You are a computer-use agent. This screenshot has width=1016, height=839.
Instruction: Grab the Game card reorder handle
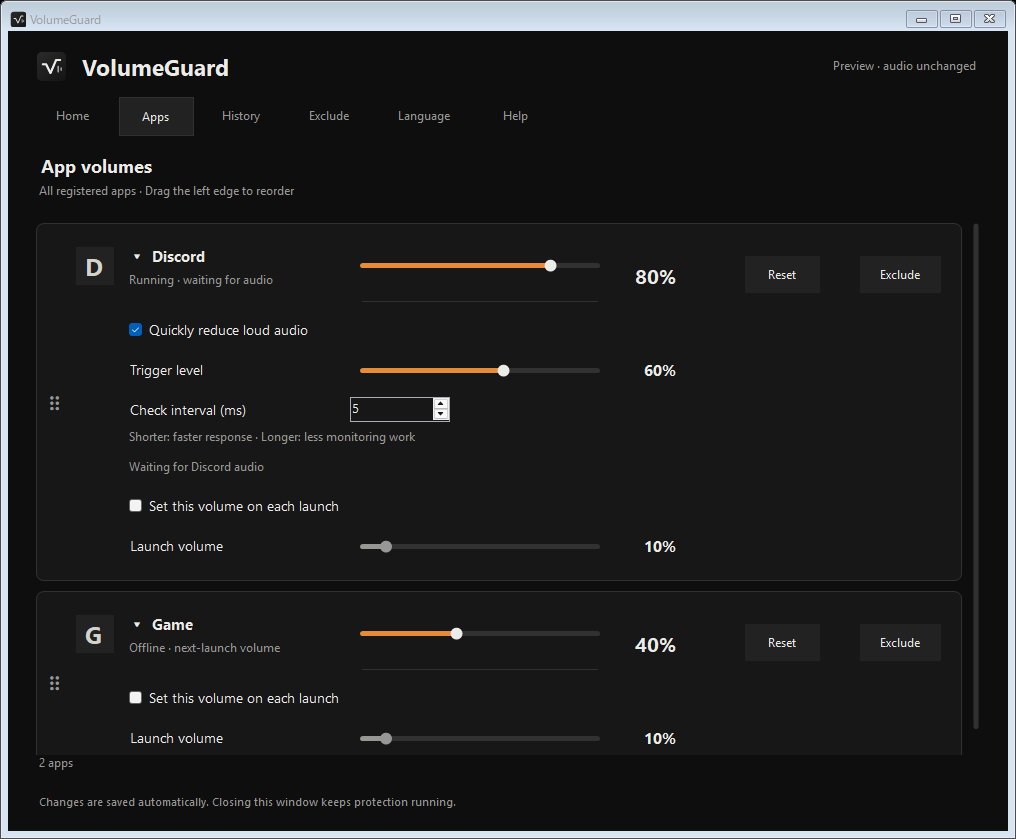[x=54, y=683]
